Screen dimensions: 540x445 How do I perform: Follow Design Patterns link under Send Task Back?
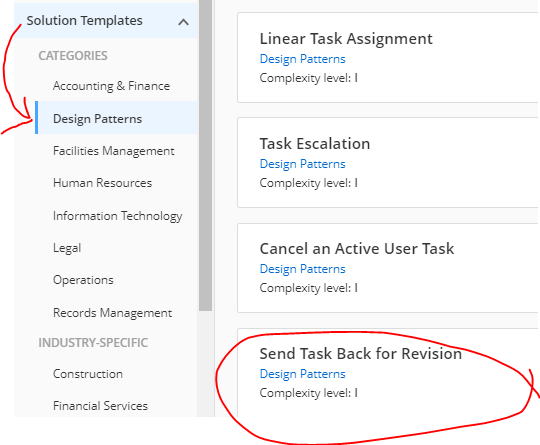[302, 374]
